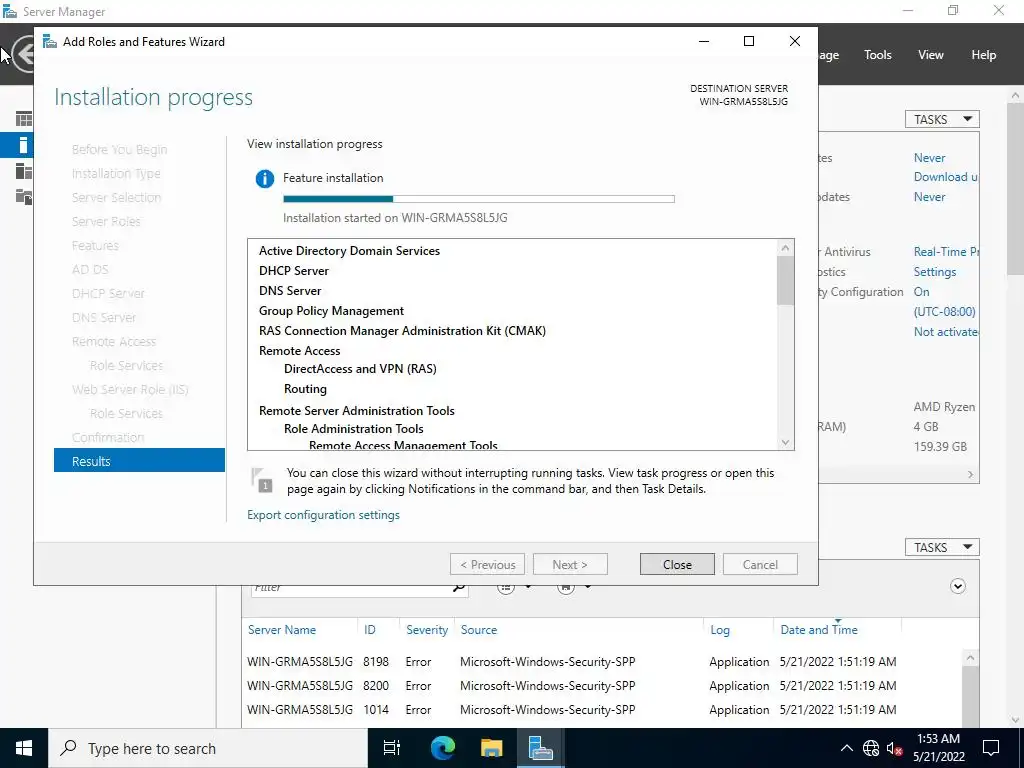
Task: Click the results list scrollbar thumb
Action: [x=785, y=280]
